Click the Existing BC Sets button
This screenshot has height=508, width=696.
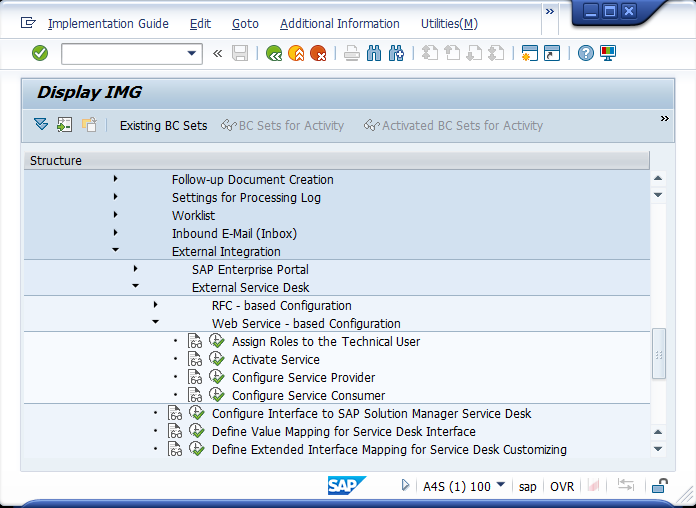click(163, 125)
